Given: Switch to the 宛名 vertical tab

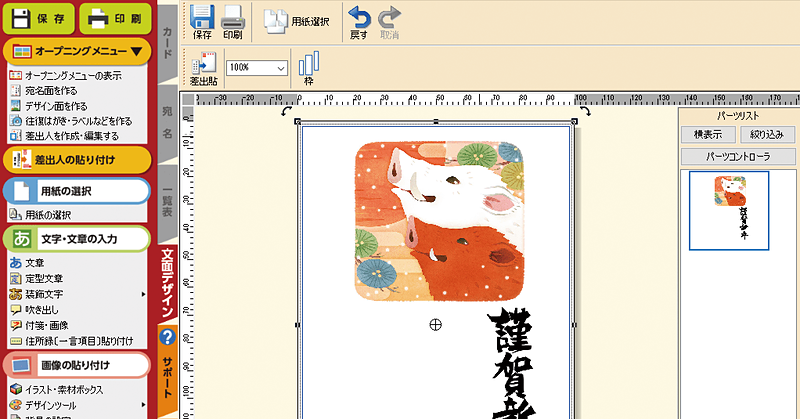Looking at the screenshot, I should point(167,122).
